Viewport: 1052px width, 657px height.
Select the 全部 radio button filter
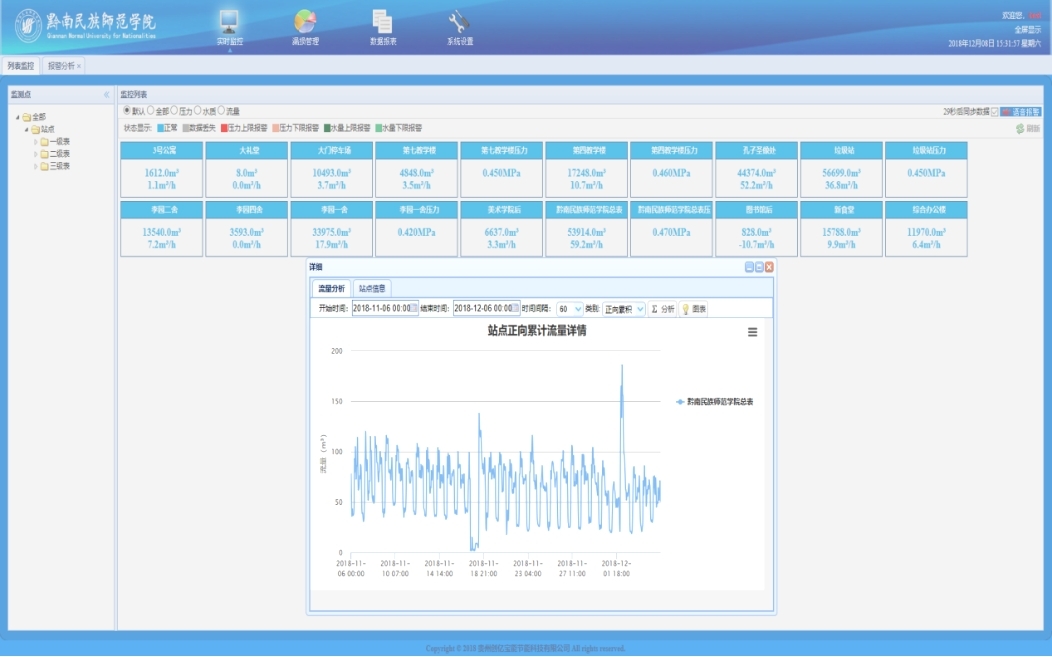(150, 110)
